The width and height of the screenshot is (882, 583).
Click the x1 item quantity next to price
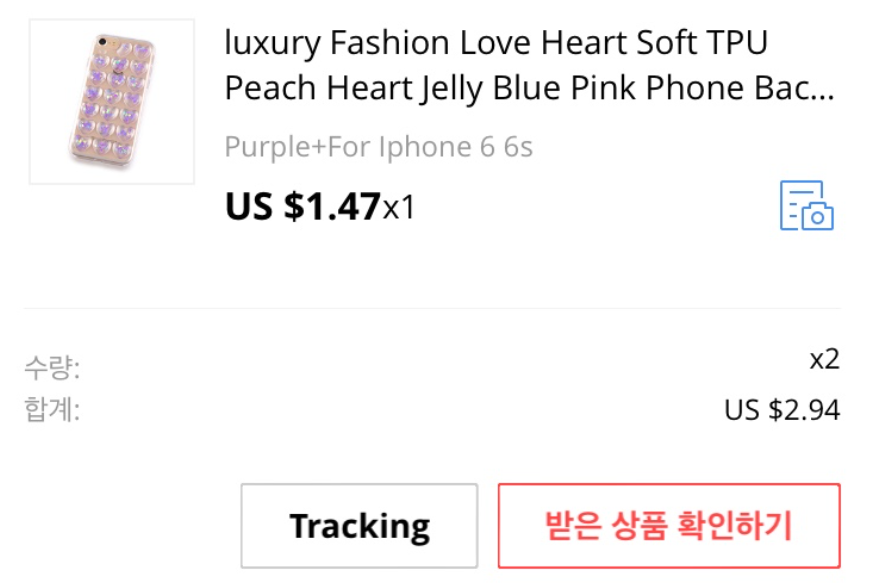pyautogui.click(x=399, y=207)
